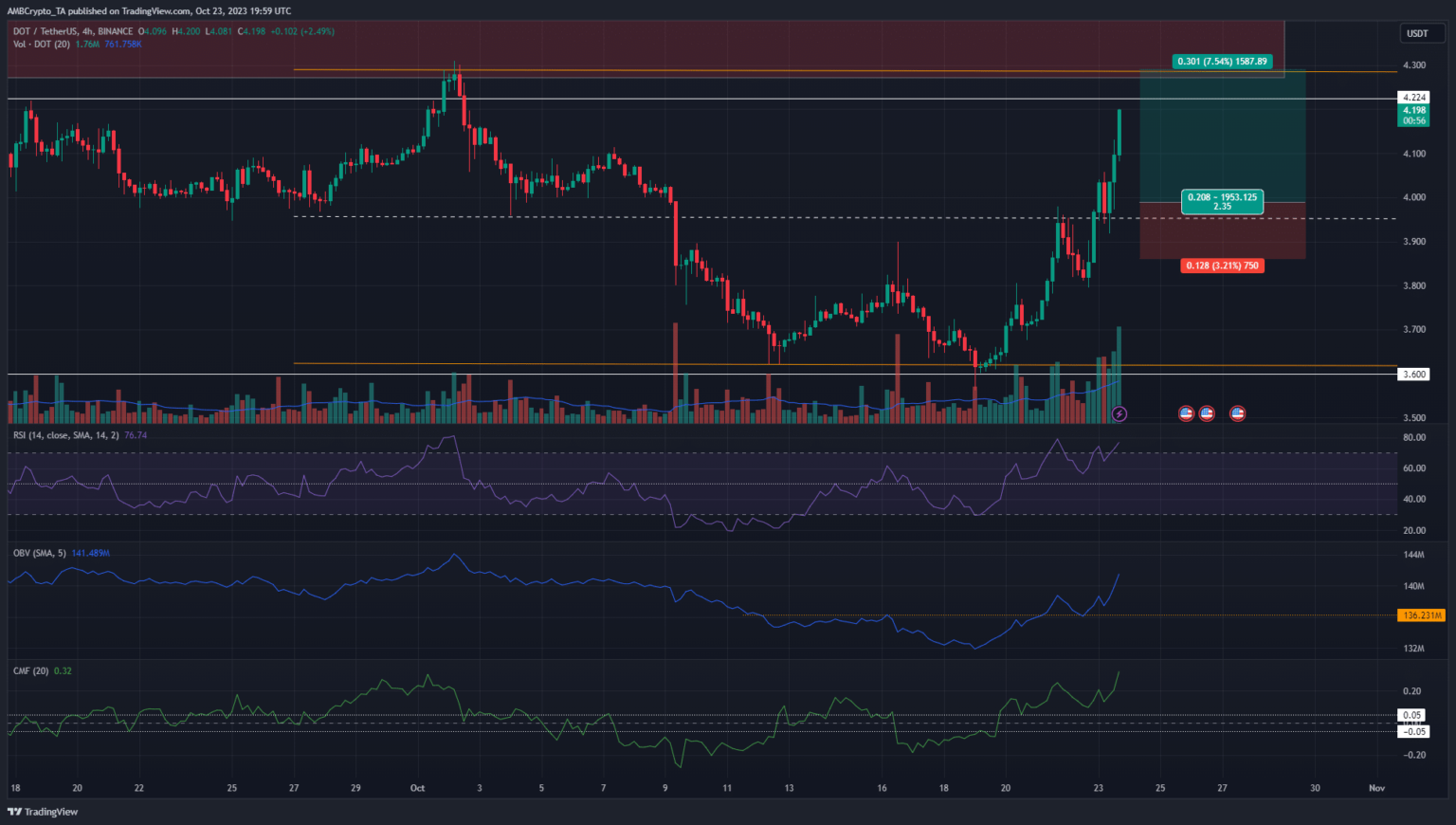
Task: Select the CMF (20) indicator legend
Action: tap(31, 670)
